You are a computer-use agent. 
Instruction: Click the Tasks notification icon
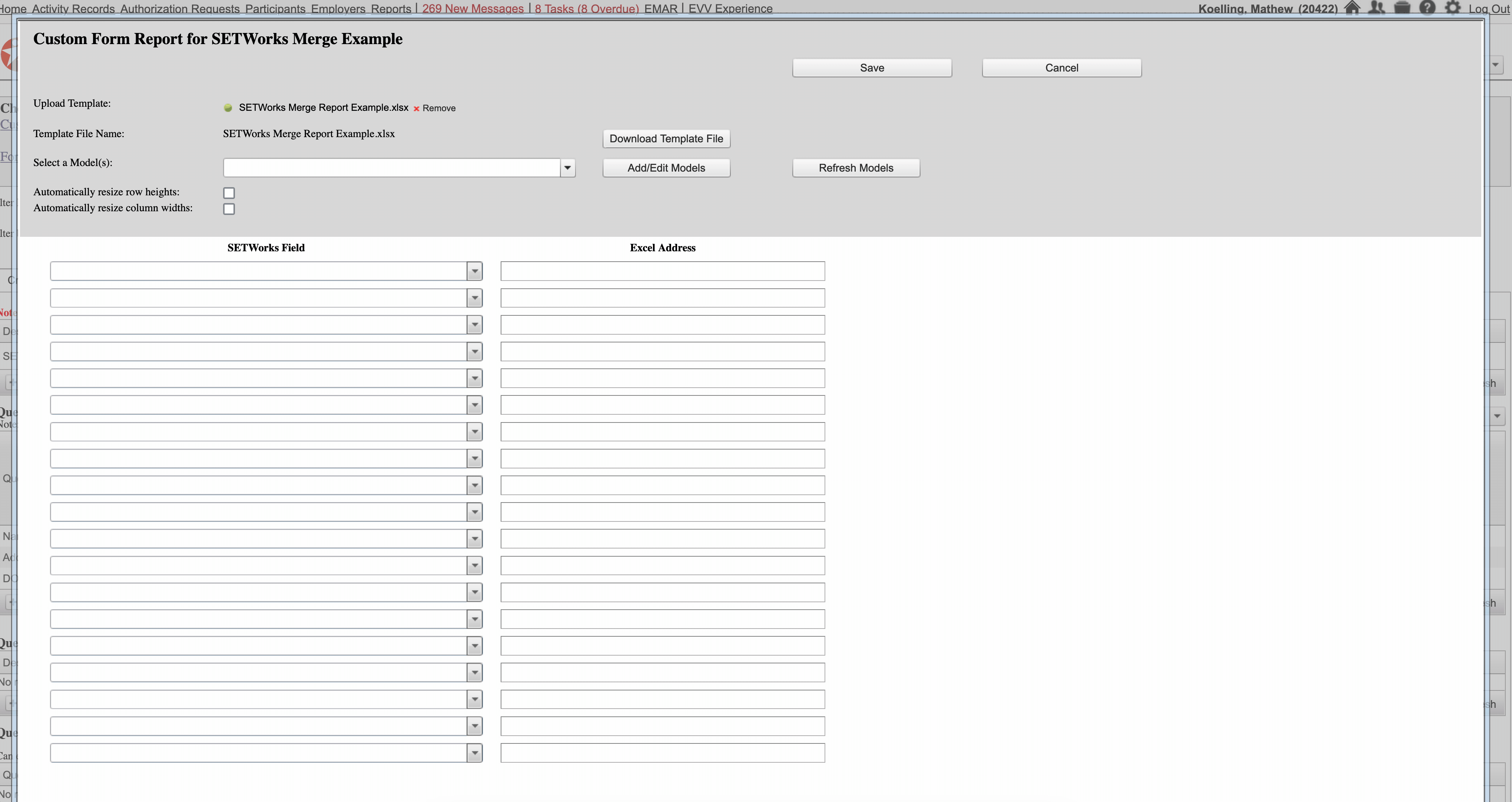coord(586,9)
